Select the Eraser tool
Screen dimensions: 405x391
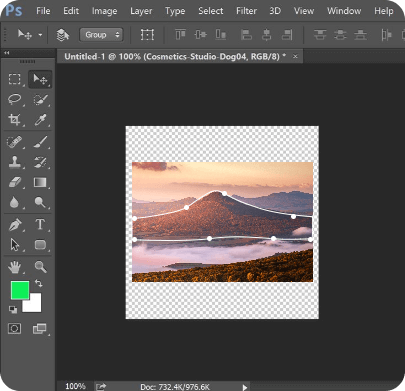14,182
